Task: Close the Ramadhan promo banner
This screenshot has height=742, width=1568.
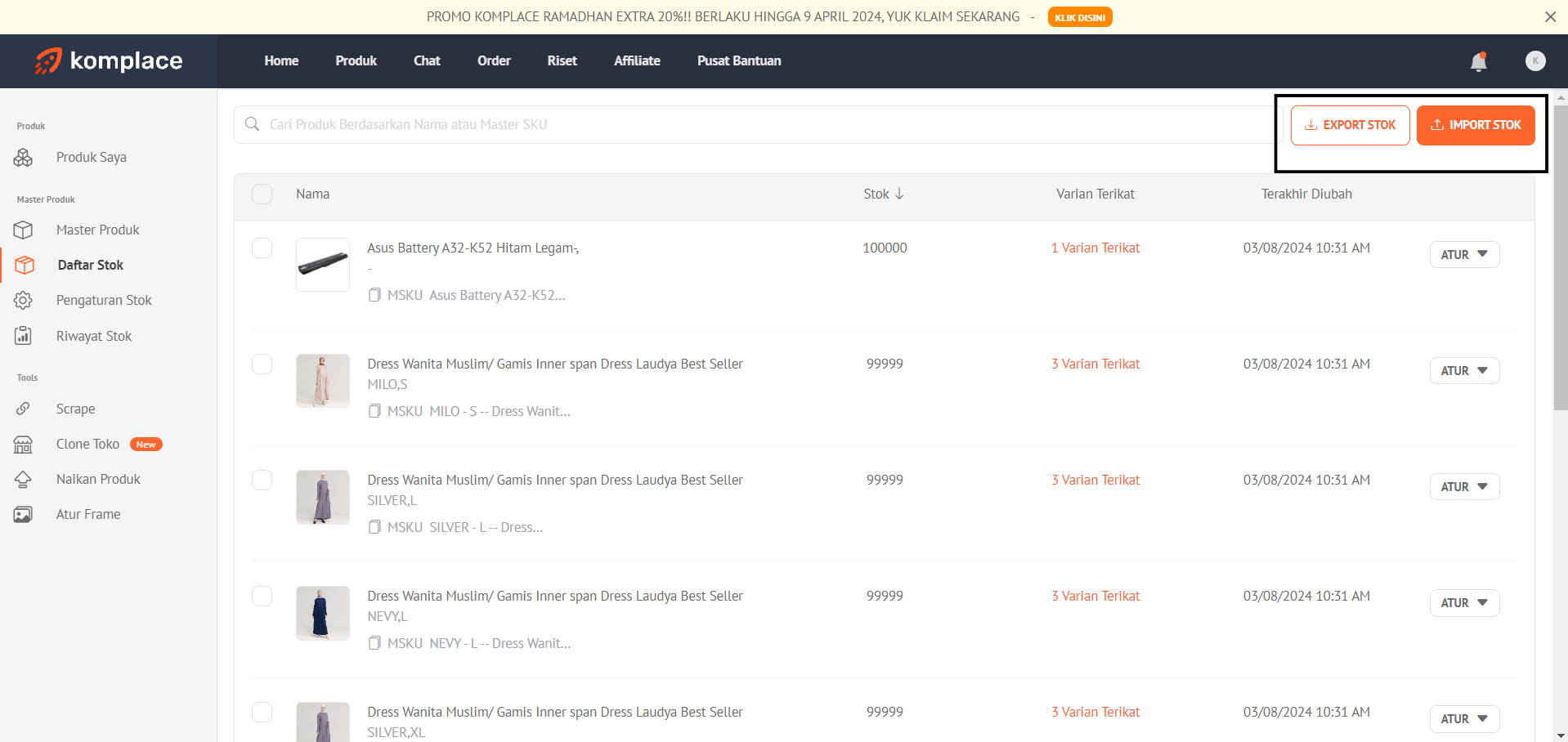Action: tap(1550, 16)
